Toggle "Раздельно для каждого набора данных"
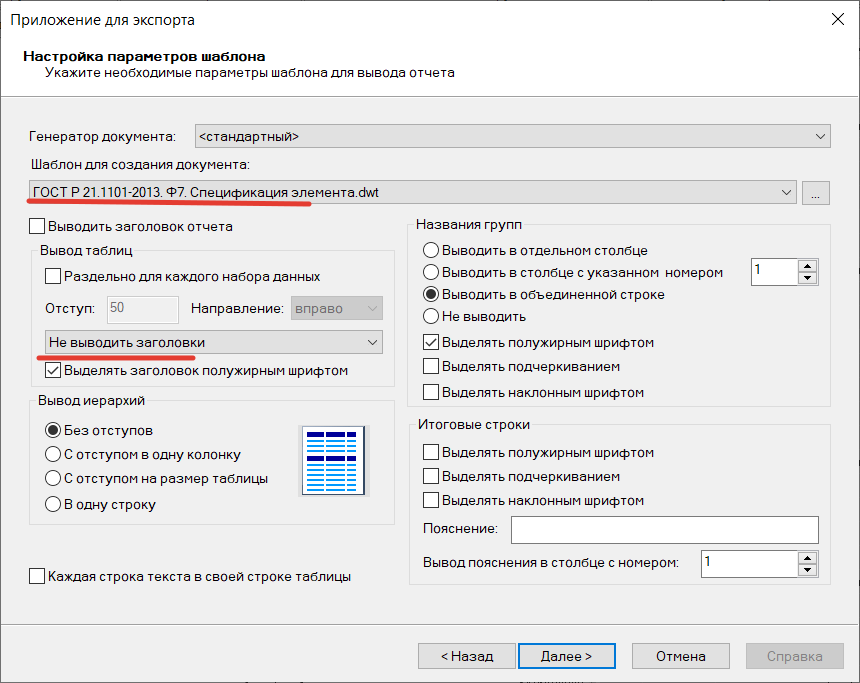Image resolution: width=860 pixels, height=683 pixels. 53,276
